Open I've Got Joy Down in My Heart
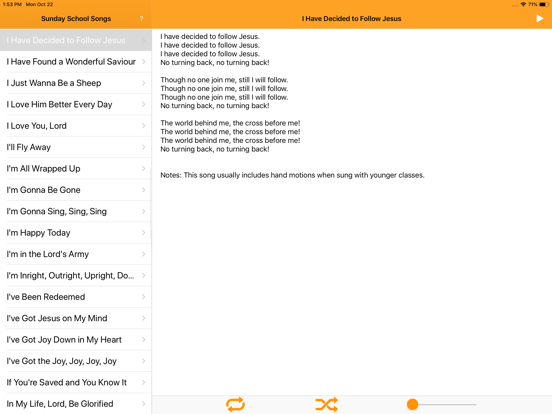Screen dimensions: 552x414 pos(76,340)
